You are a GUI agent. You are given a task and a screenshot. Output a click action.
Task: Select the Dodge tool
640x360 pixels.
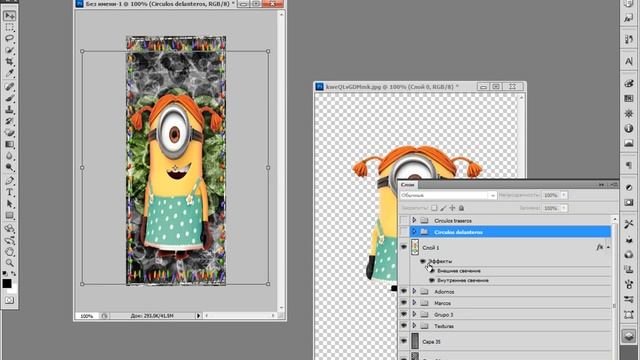pos(9,167)
